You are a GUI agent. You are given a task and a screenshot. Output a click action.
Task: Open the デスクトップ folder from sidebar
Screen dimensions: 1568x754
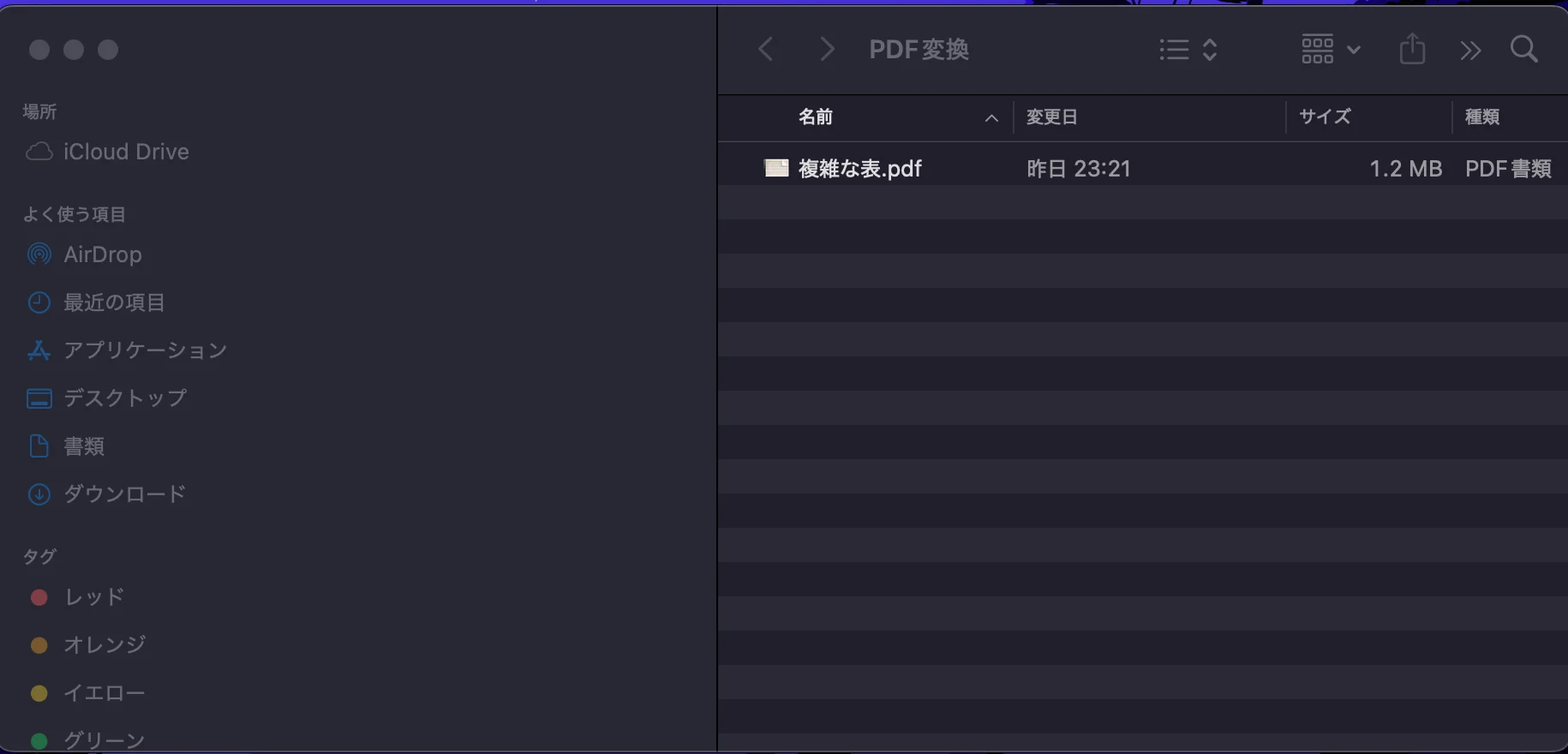tap(123, 398)
